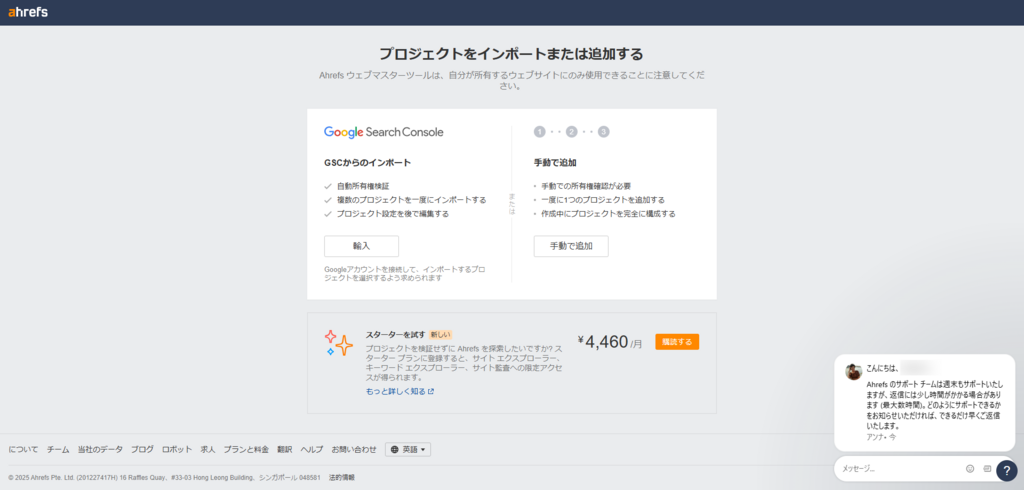This screenshot has height=490, width=1024.
Task: Click the GSCからのインポート heading
Action: click(368, 163)
